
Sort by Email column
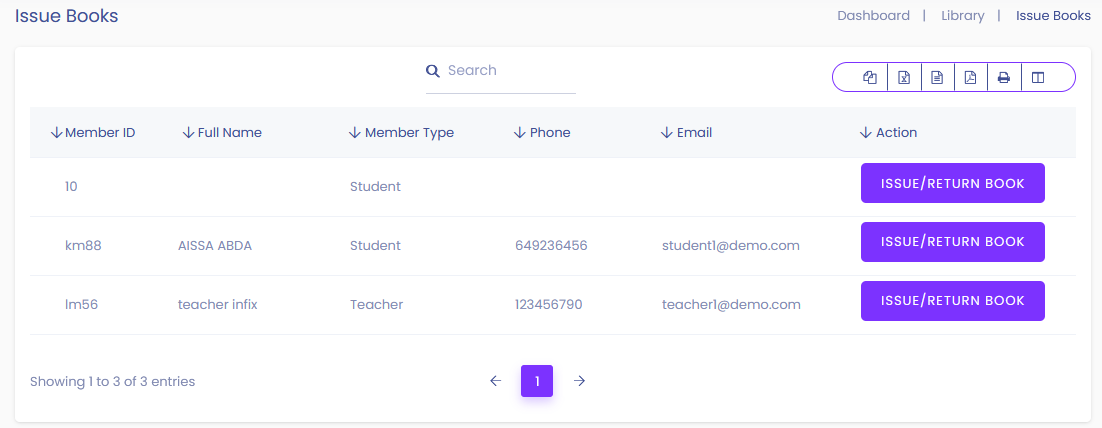coord(687,132)
